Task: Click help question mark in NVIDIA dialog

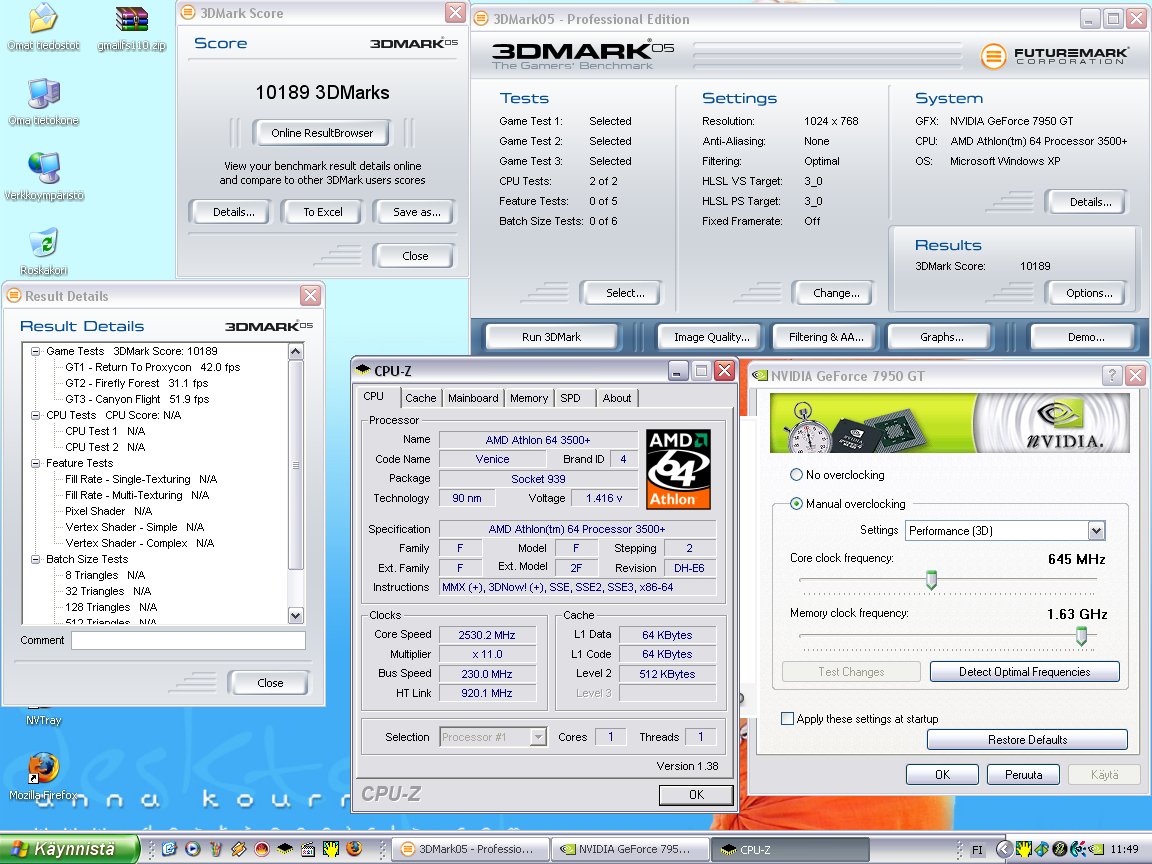Action: [1112, 376]
